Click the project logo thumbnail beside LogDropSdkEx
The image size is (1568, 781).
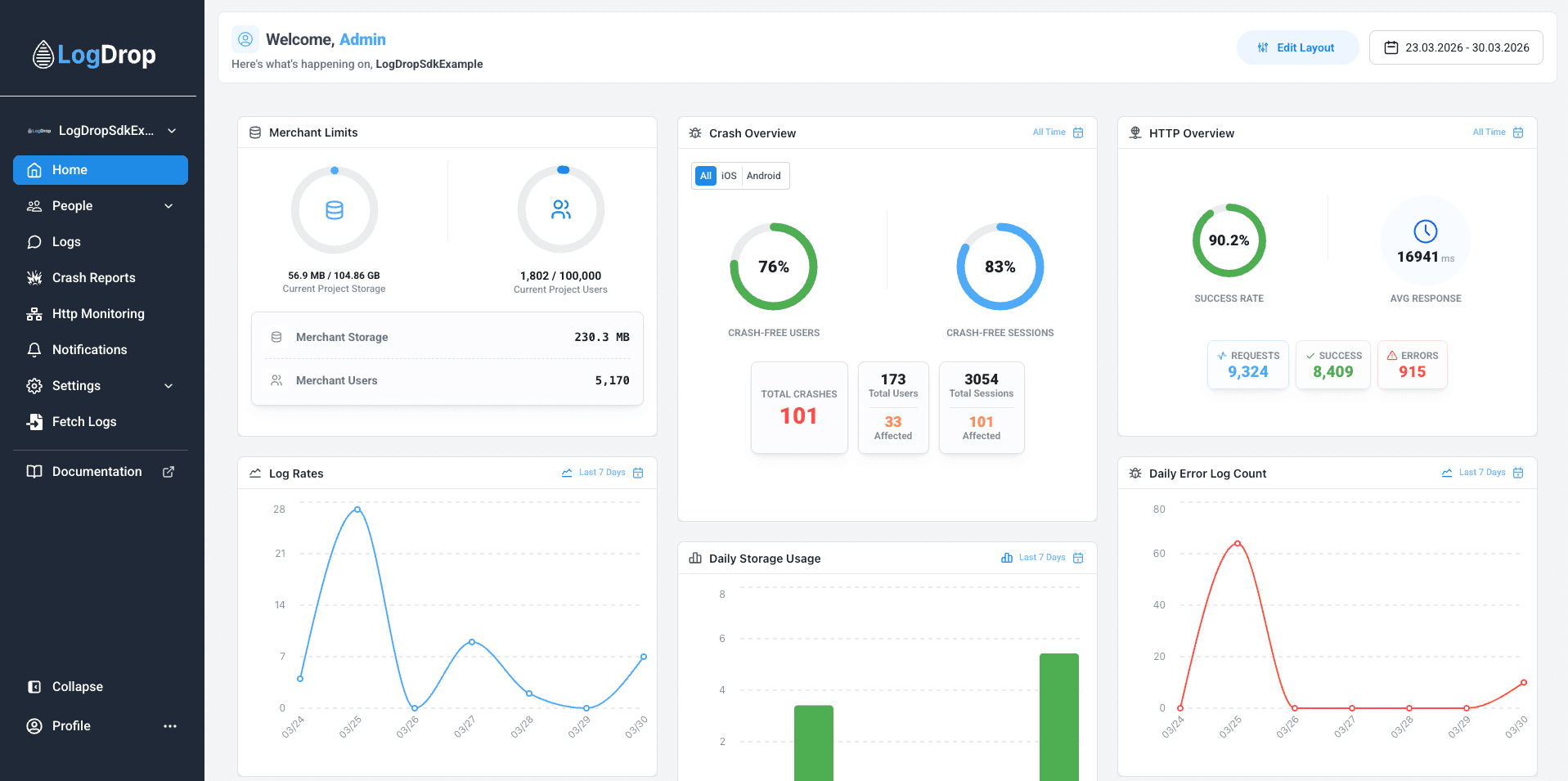tap(38, 131)
